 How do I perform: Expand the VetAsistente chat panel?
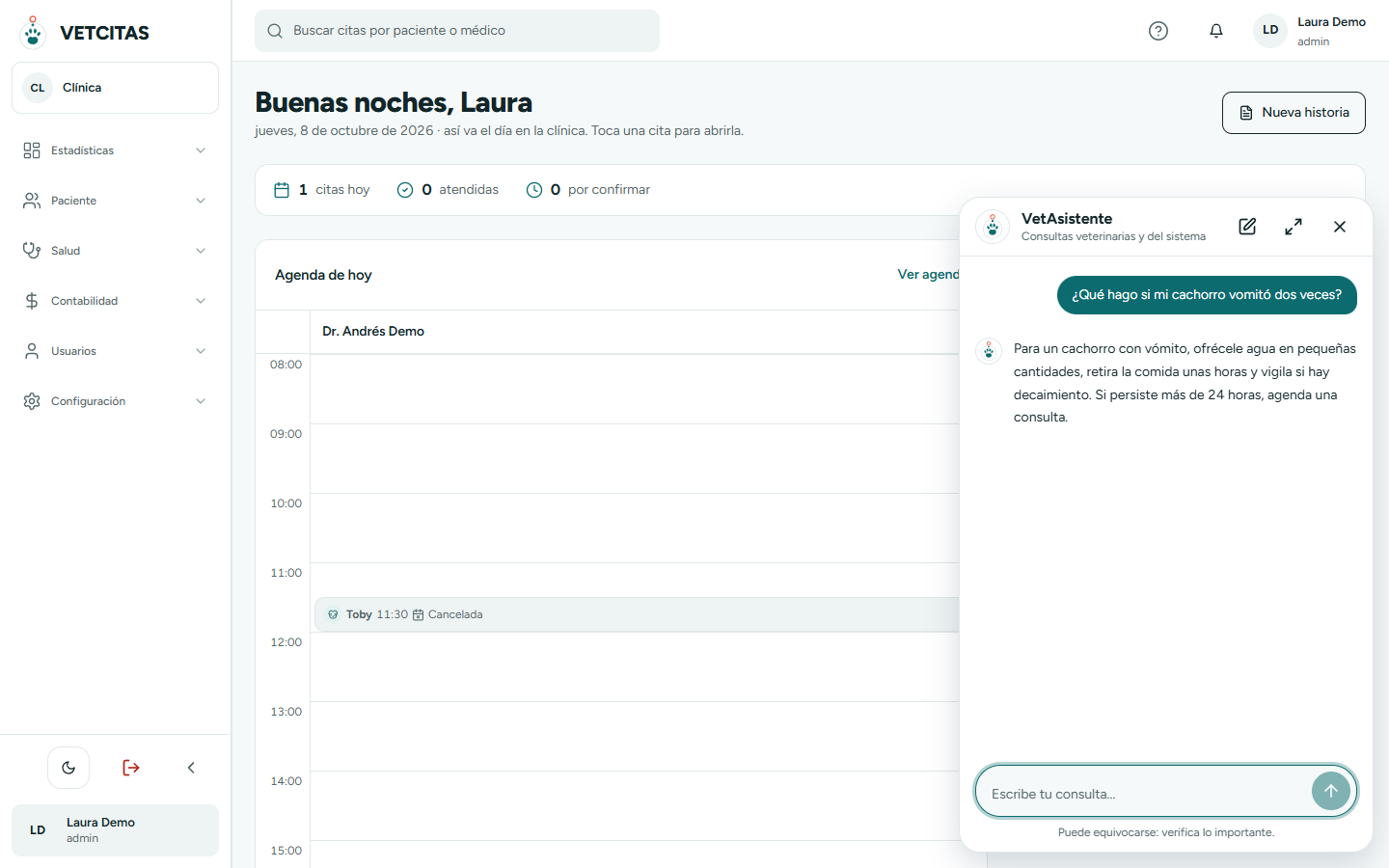coord(1294,227)
